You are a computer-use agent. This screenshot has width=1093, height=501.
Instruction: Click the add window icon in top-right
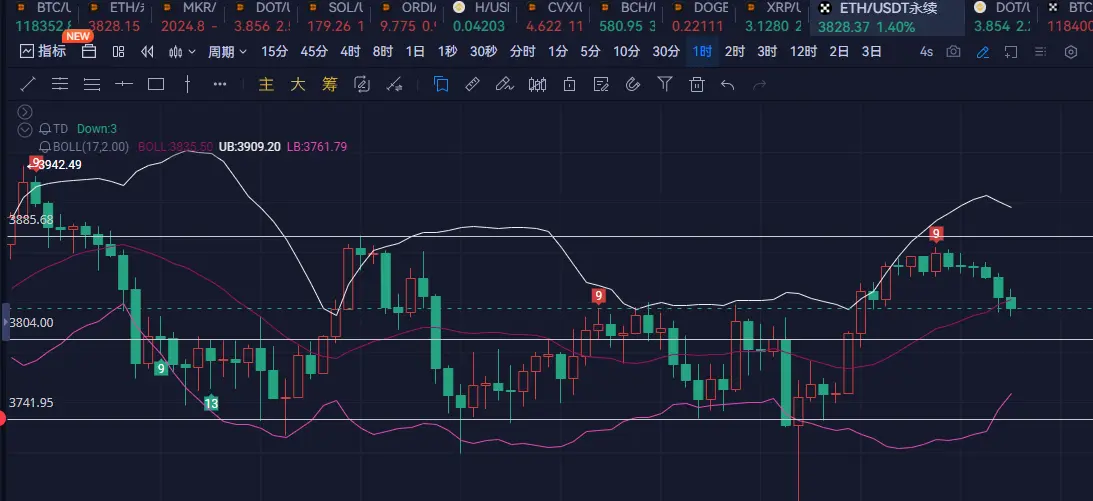(x=1011, y=52)
